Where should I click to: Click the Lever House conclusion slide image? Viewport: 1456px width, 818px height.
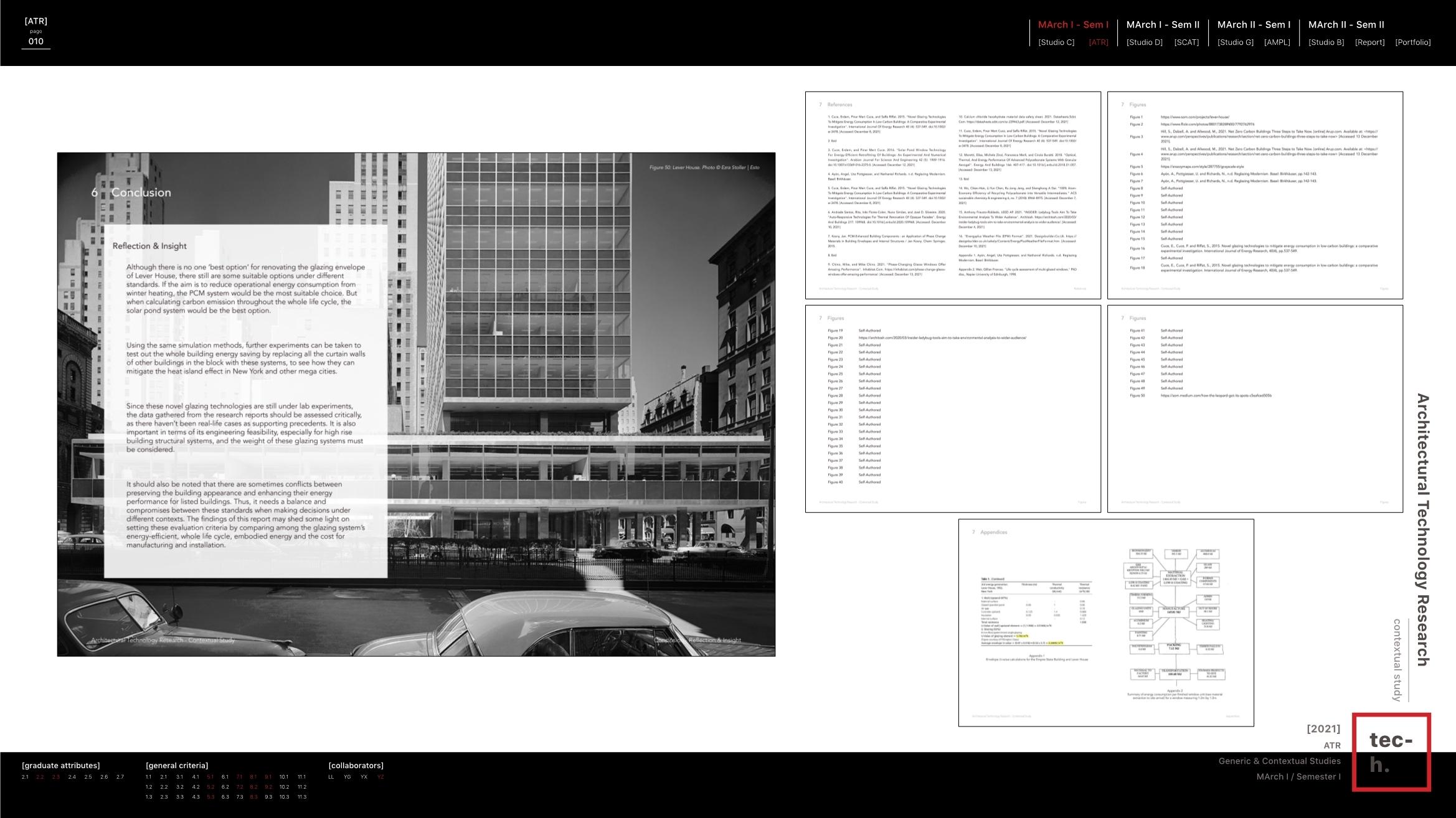(x=416, y=404)
